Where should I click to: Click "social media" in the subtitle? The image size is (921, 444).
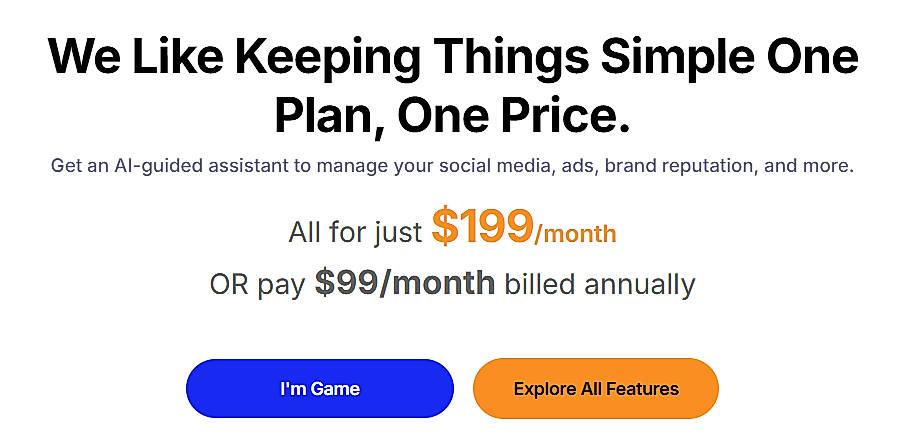coord(496,165)
